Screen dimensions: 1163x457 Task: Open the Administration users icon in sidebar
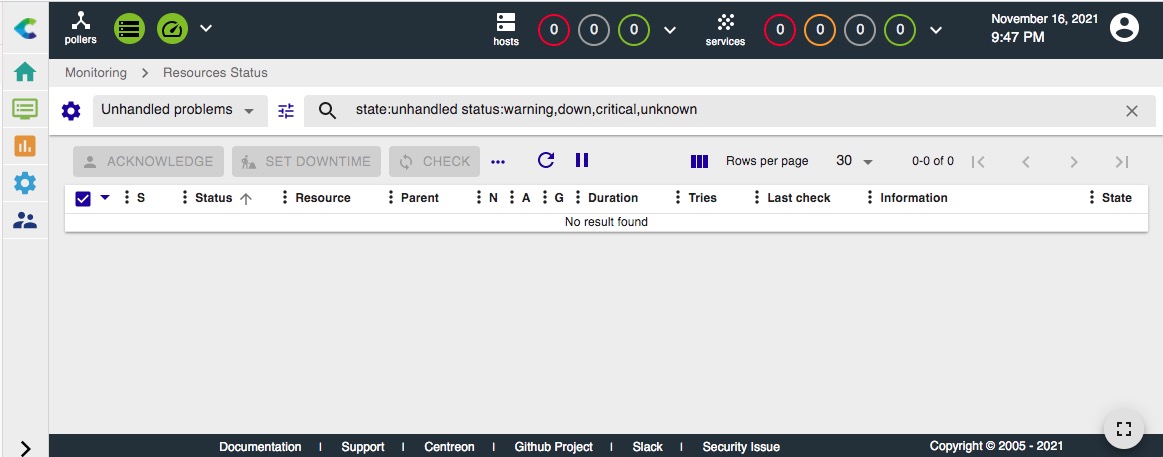[x=25, y=220]
